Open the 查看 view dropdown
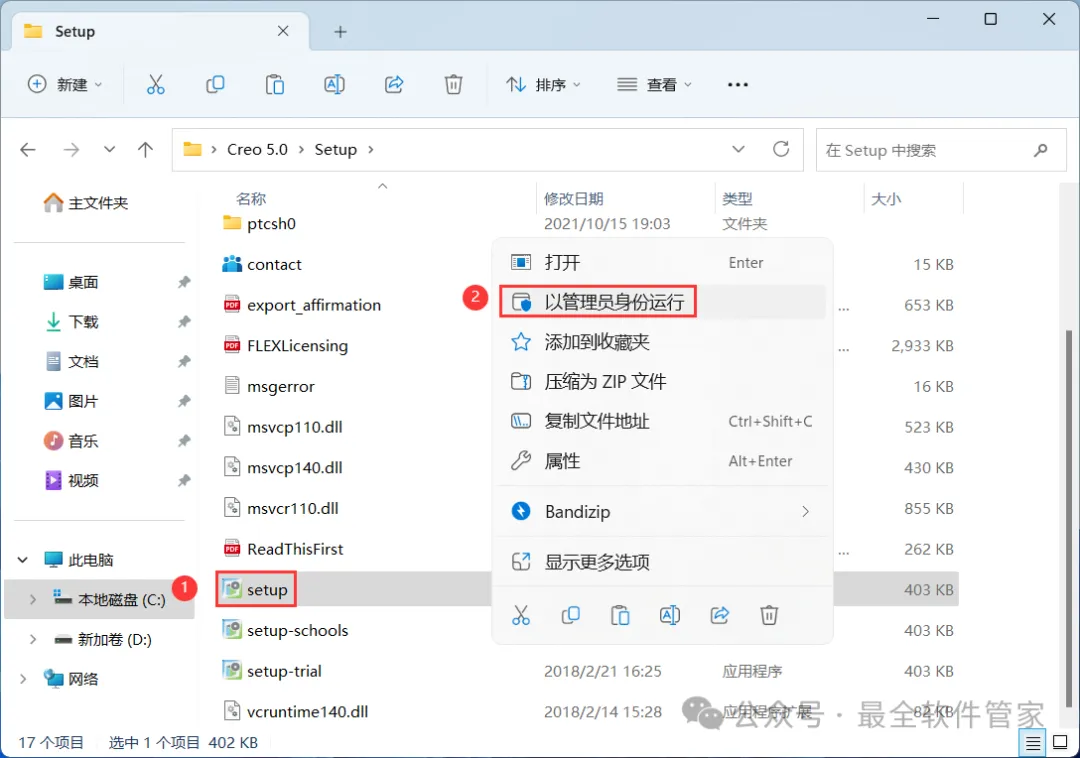 654,85
